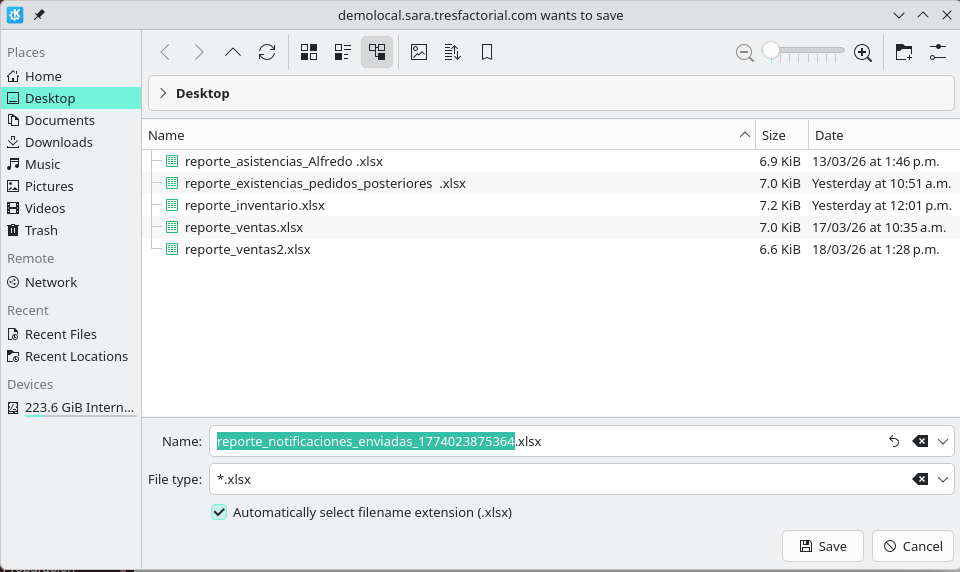This screenshot has height=572, width=960.
Task: Click the Cancel button
Action: tap(912, 546)
